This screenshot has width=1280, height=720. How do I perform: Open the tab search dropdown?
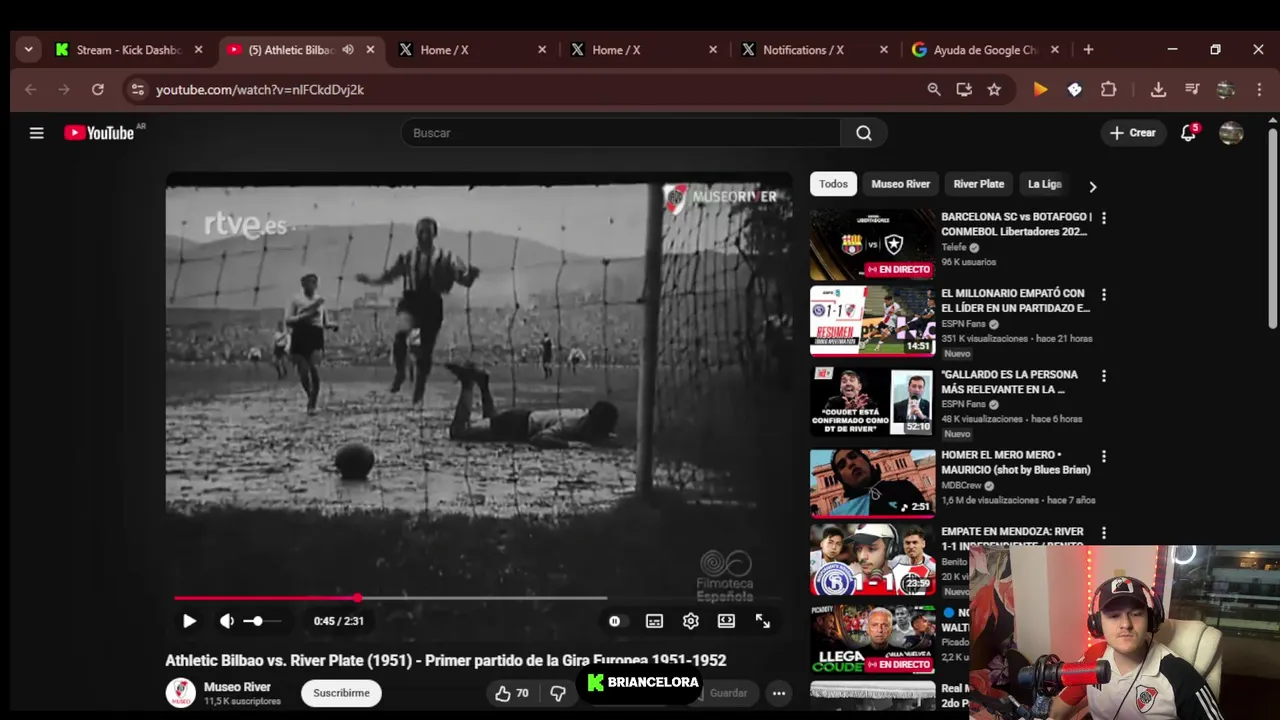pyautogui.click(x=28, y=50)
